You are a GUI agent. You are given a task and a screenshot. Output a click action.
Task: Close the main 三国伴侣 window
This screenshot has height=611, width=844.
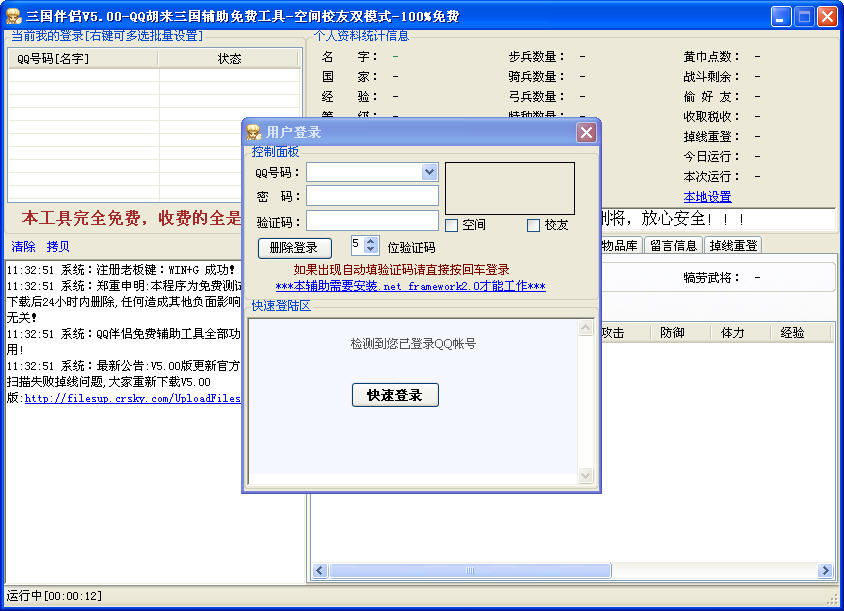pyautogui.click(x=827, y=16)
